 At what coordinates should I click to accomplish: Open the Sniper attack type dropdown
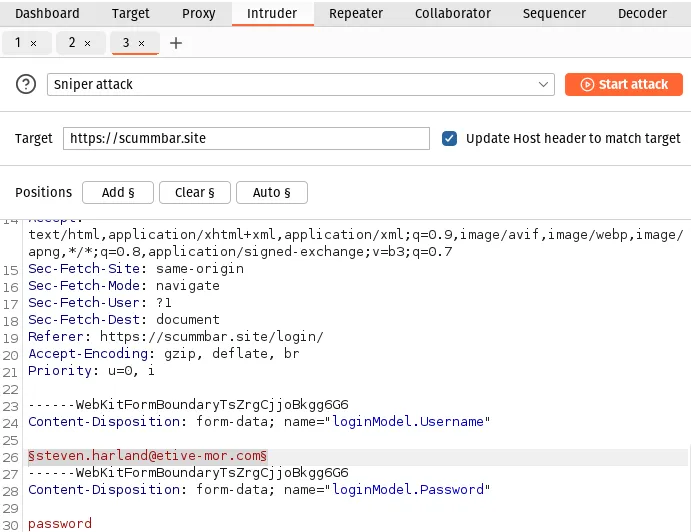tap(301, 84)
